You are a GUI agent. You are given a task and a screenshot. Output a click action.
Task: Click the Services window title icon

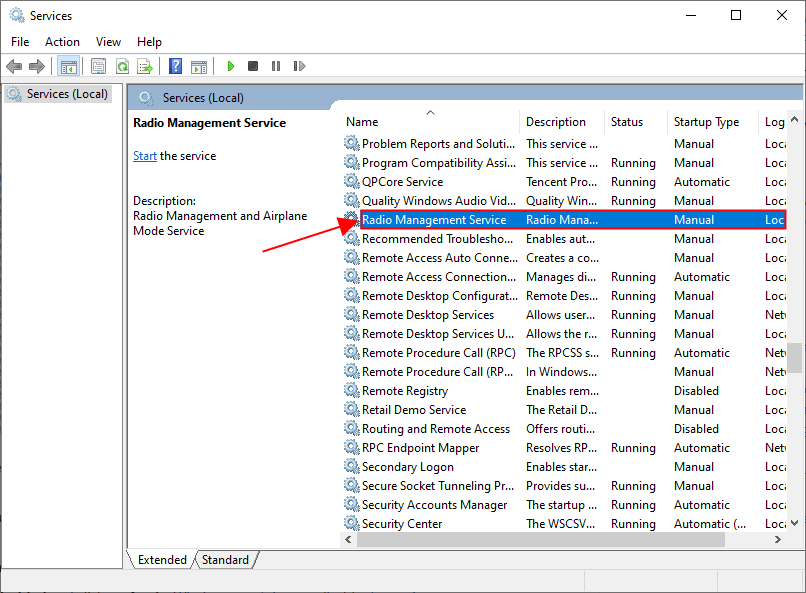click(x=17, y=15)
